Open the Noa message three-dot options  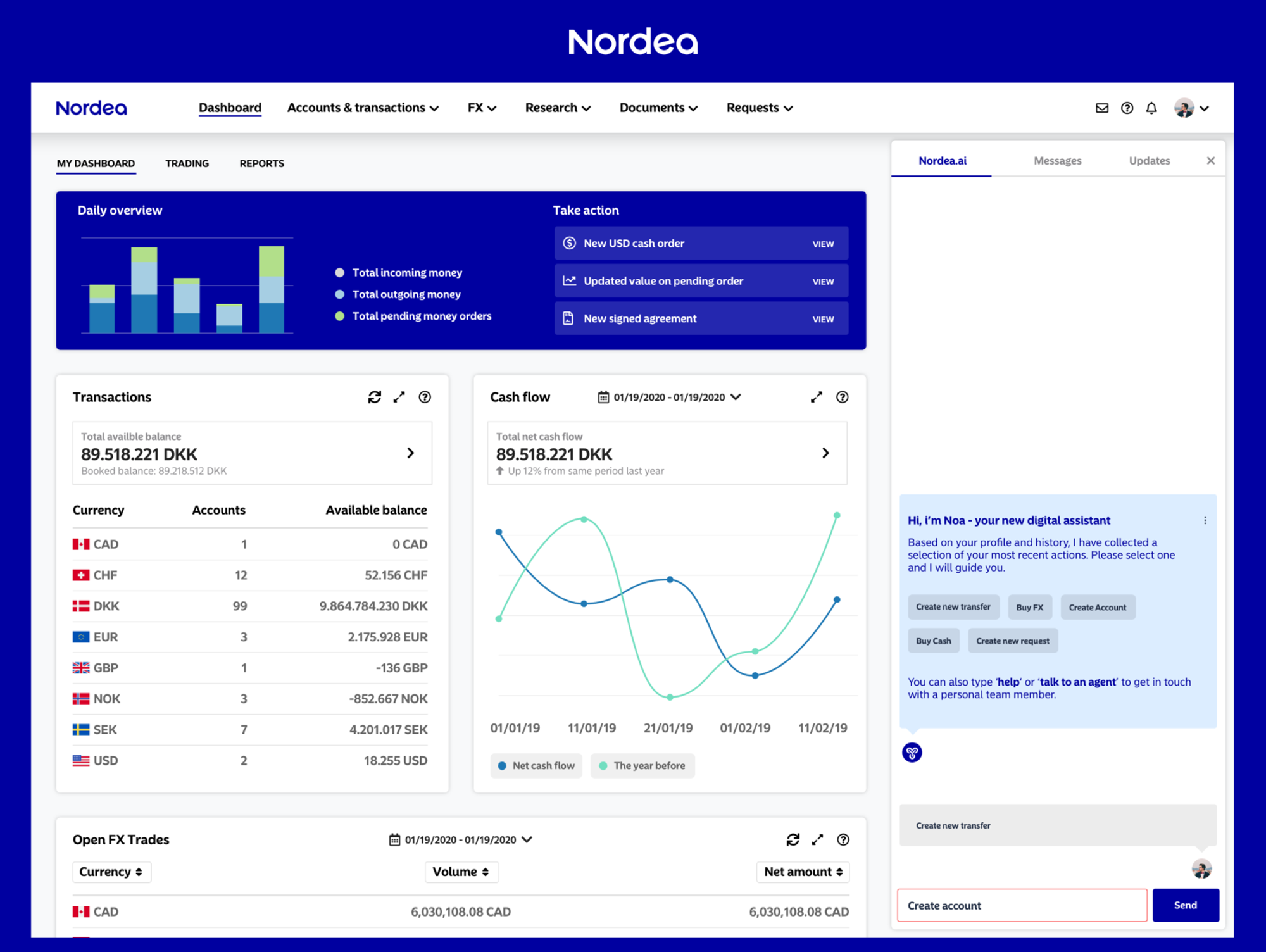[x=1205, y=520]
